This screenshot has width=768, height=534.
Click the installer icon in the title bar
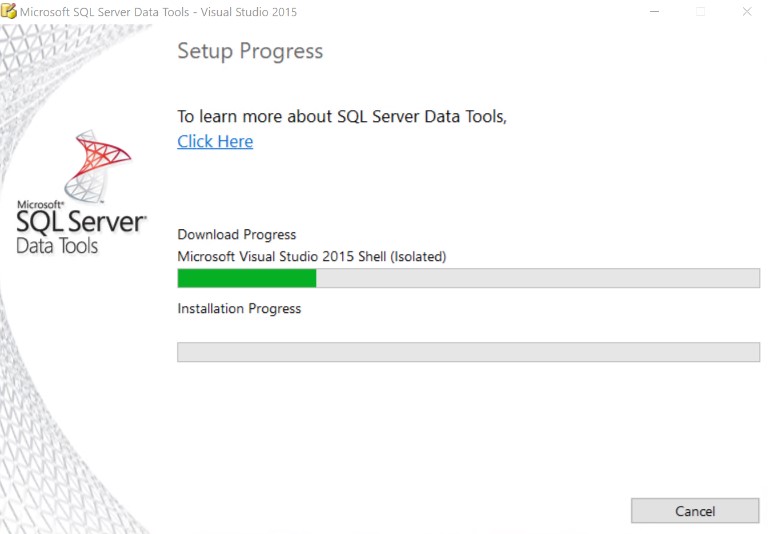pos(9,12)
